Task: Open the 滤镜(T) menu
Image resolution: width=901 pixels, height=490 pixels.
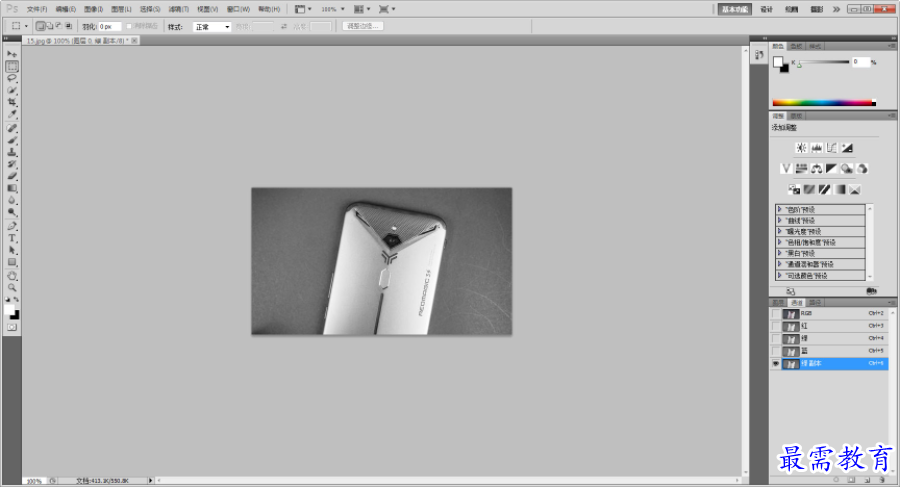Action: 179,9
